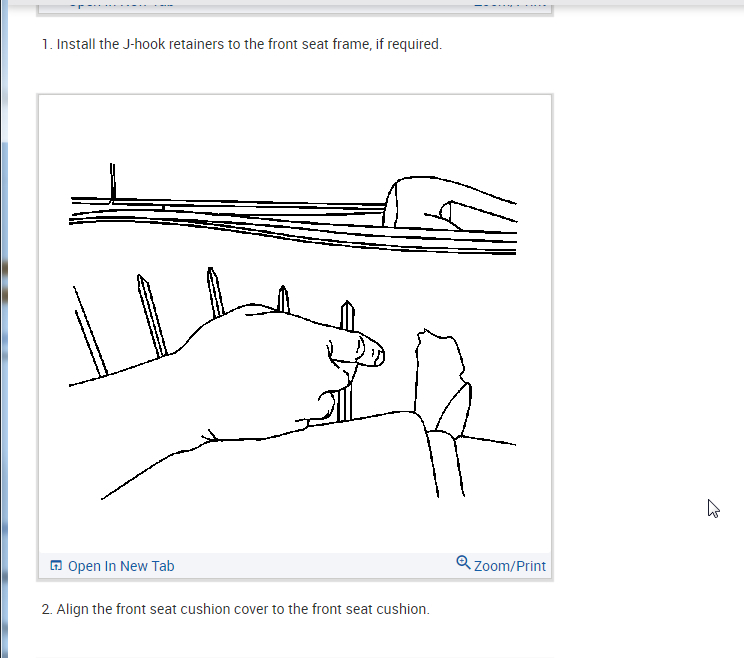Click the J-hook retainer under the thumb in the illustration
Viewport: 744px width, 658px height.
(346, 361)
